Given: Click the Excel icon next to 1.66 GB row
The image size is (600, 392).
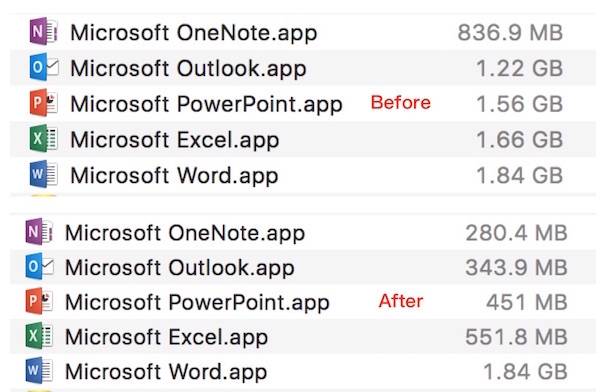Looking at the screenshot, I should [44, 138].
